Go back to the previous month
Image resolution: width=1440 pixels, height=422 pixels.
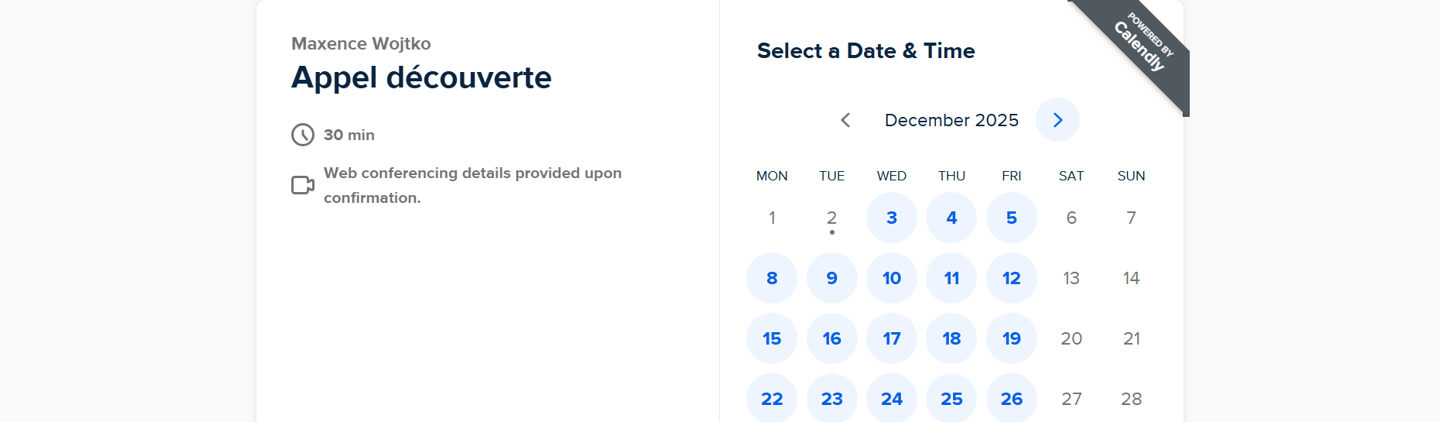(x=845, y=120)
